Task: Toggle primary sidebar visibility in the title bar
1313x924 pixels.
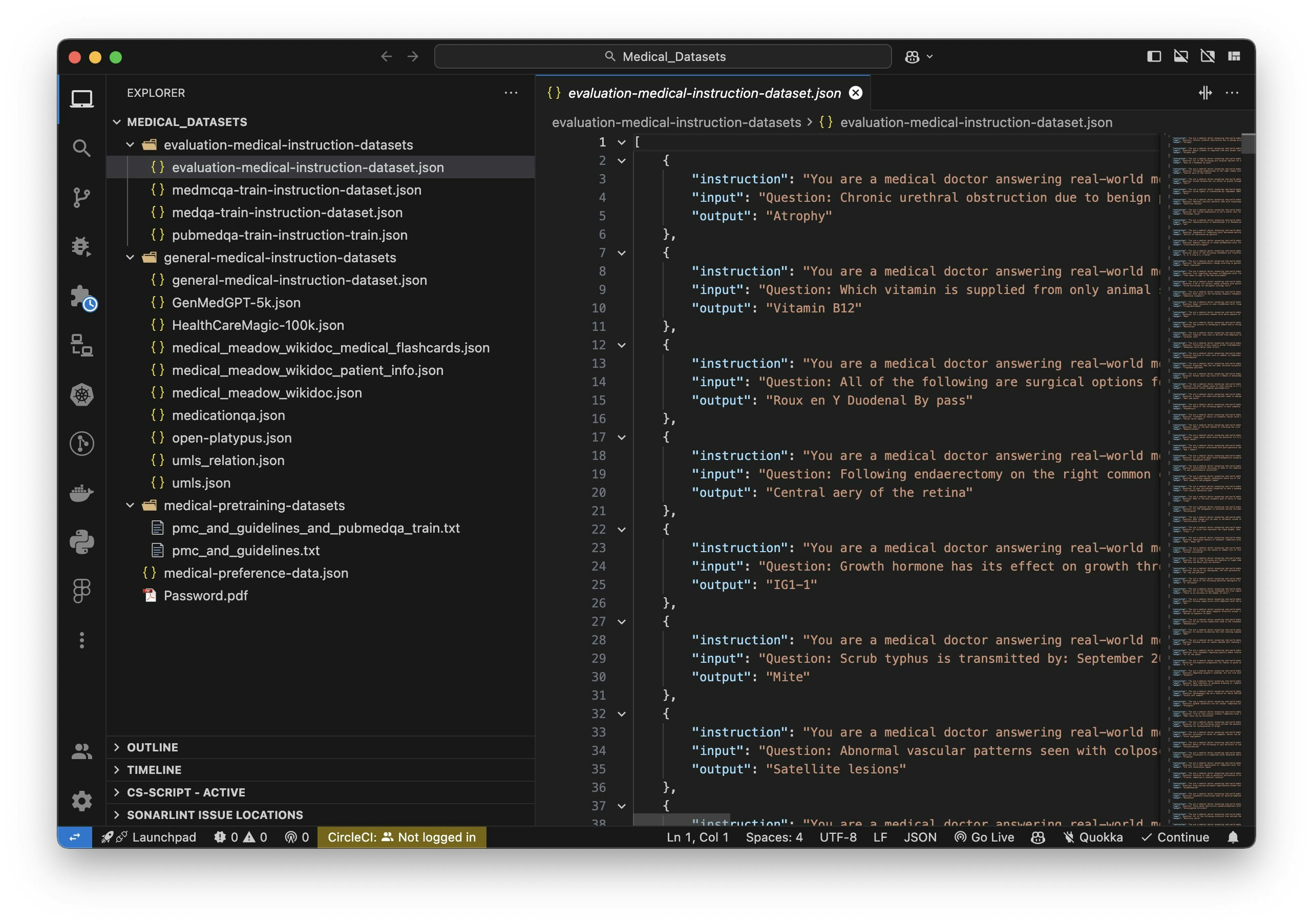Action: 1153,56
